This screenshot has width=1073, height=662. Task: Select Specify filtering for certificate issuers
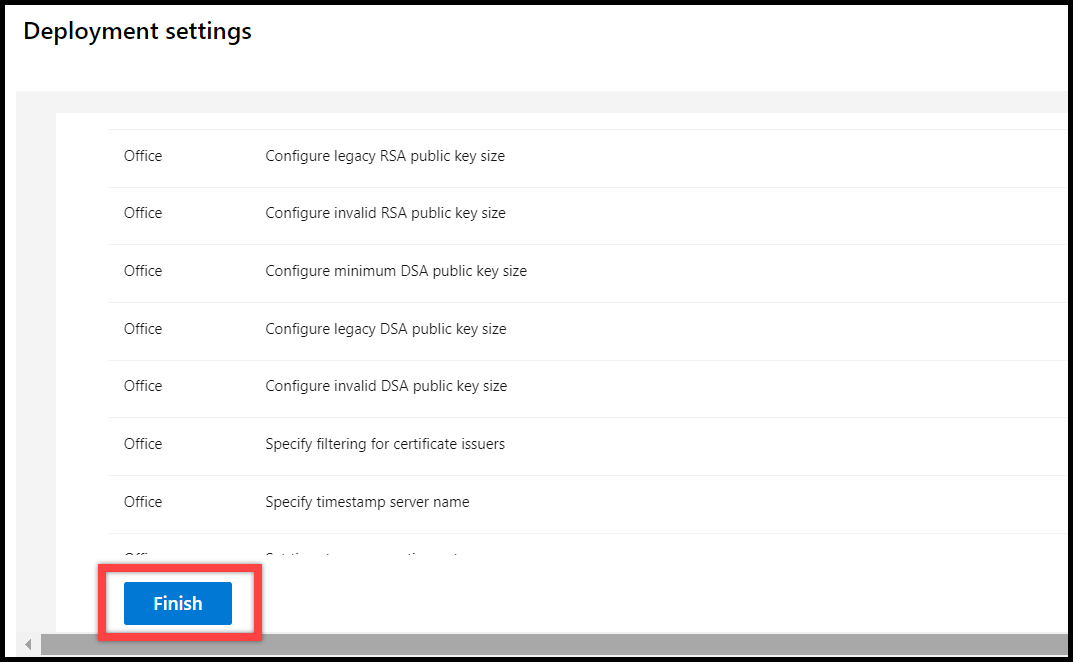tap(385, 444)
